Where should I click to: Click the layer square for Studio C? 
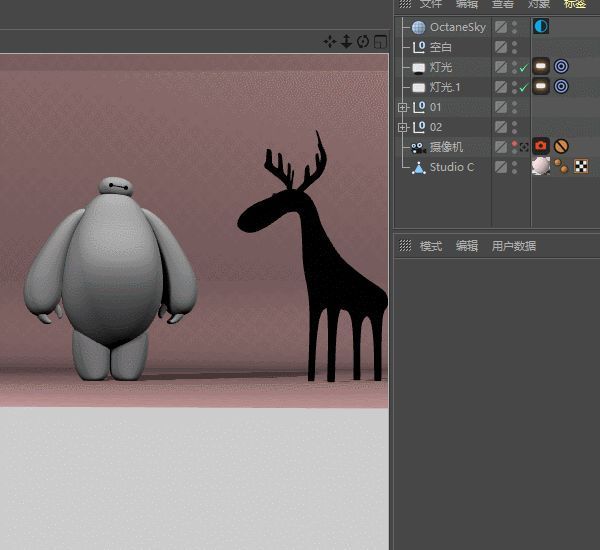point(501,167)
